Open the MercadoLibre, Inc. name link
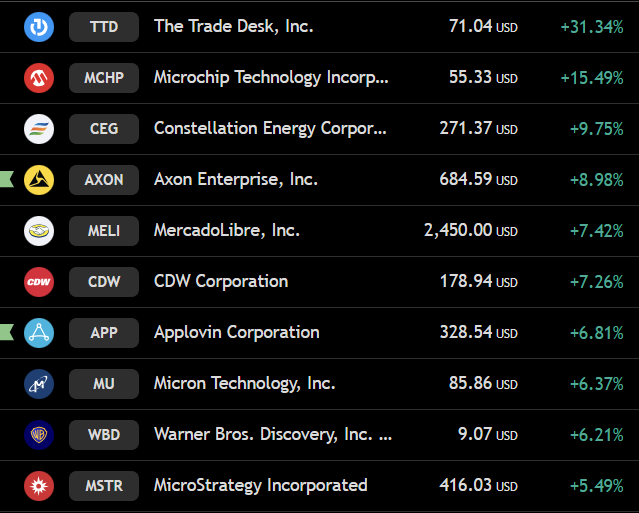 pyautogui.click(x=227, y=230)
